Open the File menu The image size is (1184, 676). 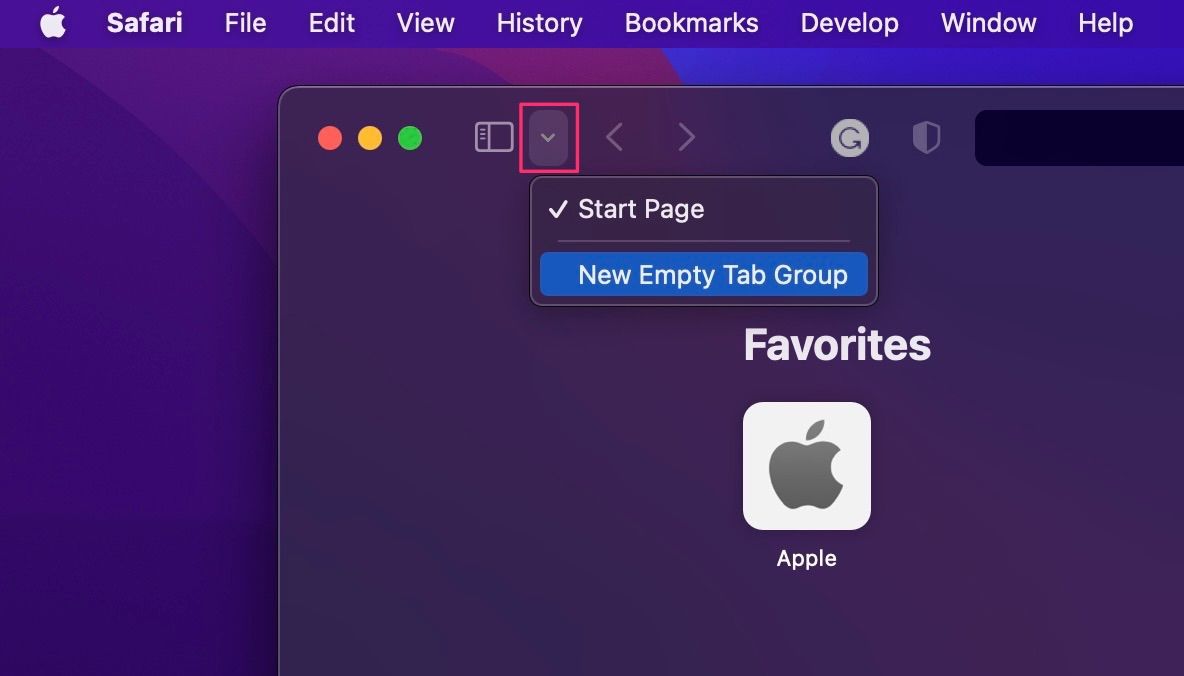pyautogui.click(x=245, y=23)
